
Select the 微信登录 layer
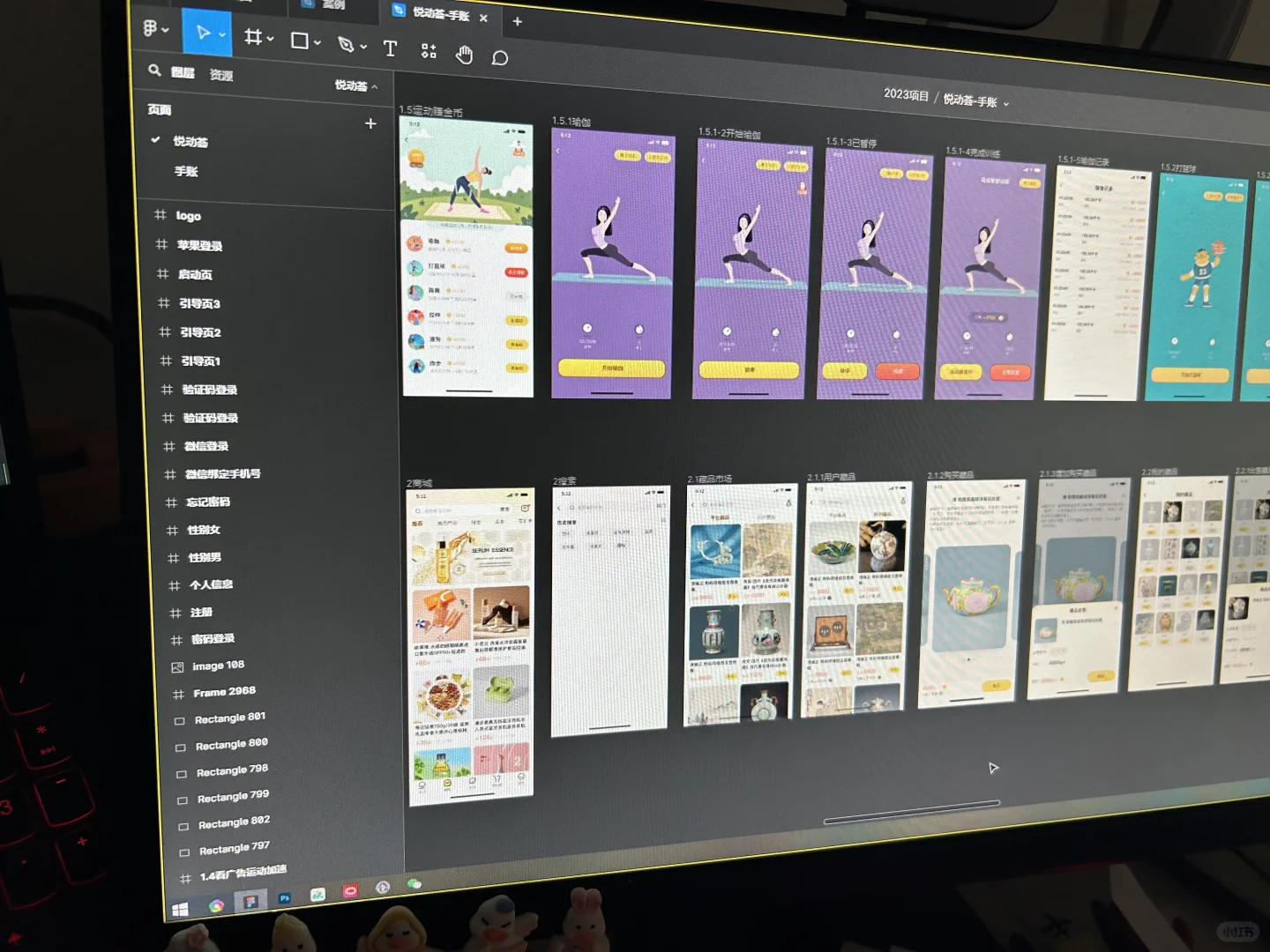coord(206,446)
